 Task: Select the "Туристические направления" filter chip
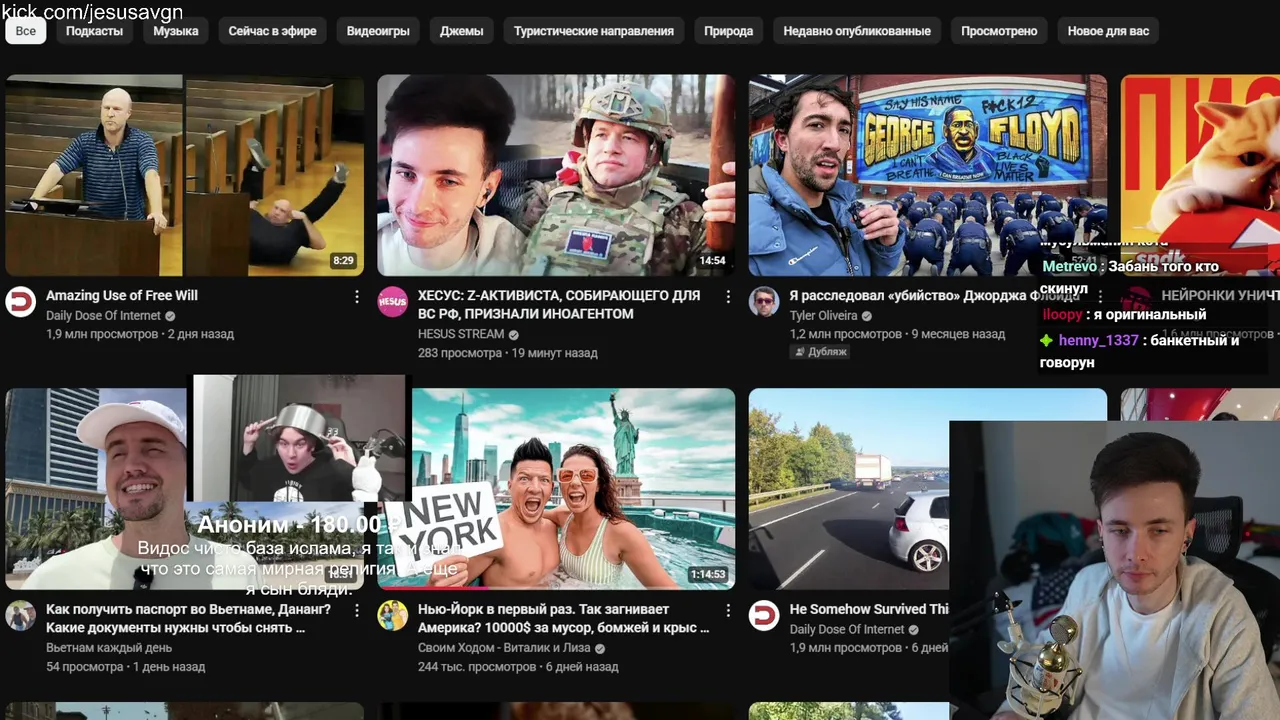pos(594,31)
